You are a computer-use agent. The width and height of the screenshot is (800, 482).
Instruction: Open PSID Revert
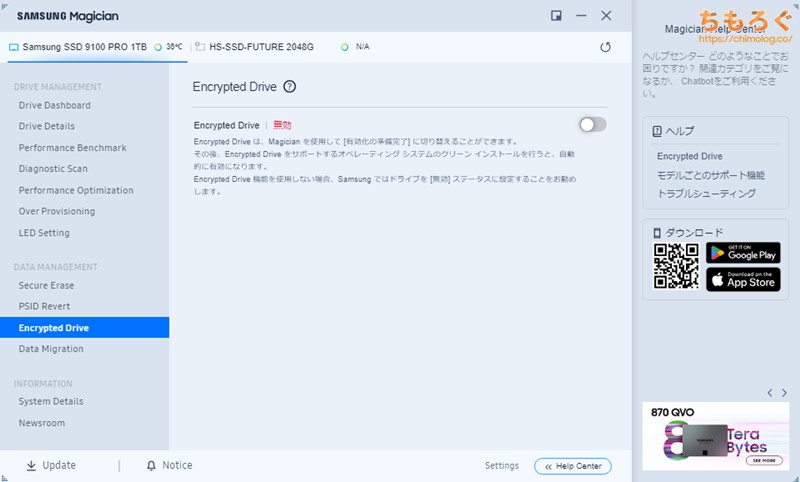pos(44,306)
